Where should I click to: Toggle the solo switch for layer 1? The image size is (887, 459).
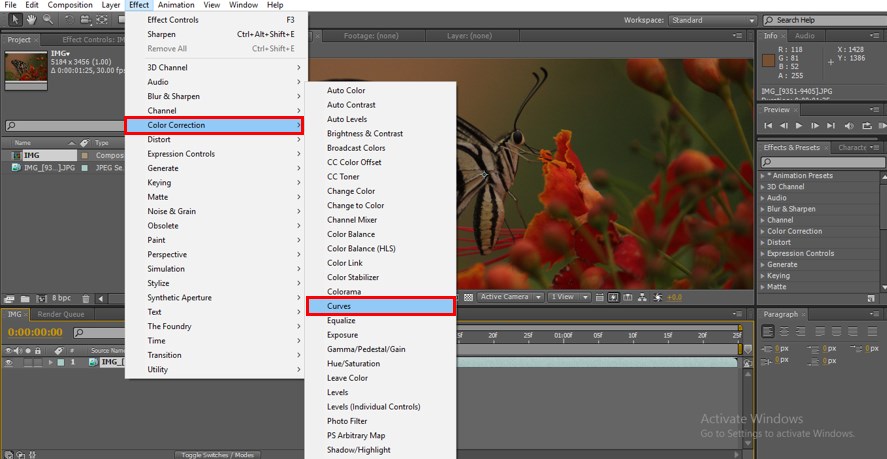coord(28,362)
